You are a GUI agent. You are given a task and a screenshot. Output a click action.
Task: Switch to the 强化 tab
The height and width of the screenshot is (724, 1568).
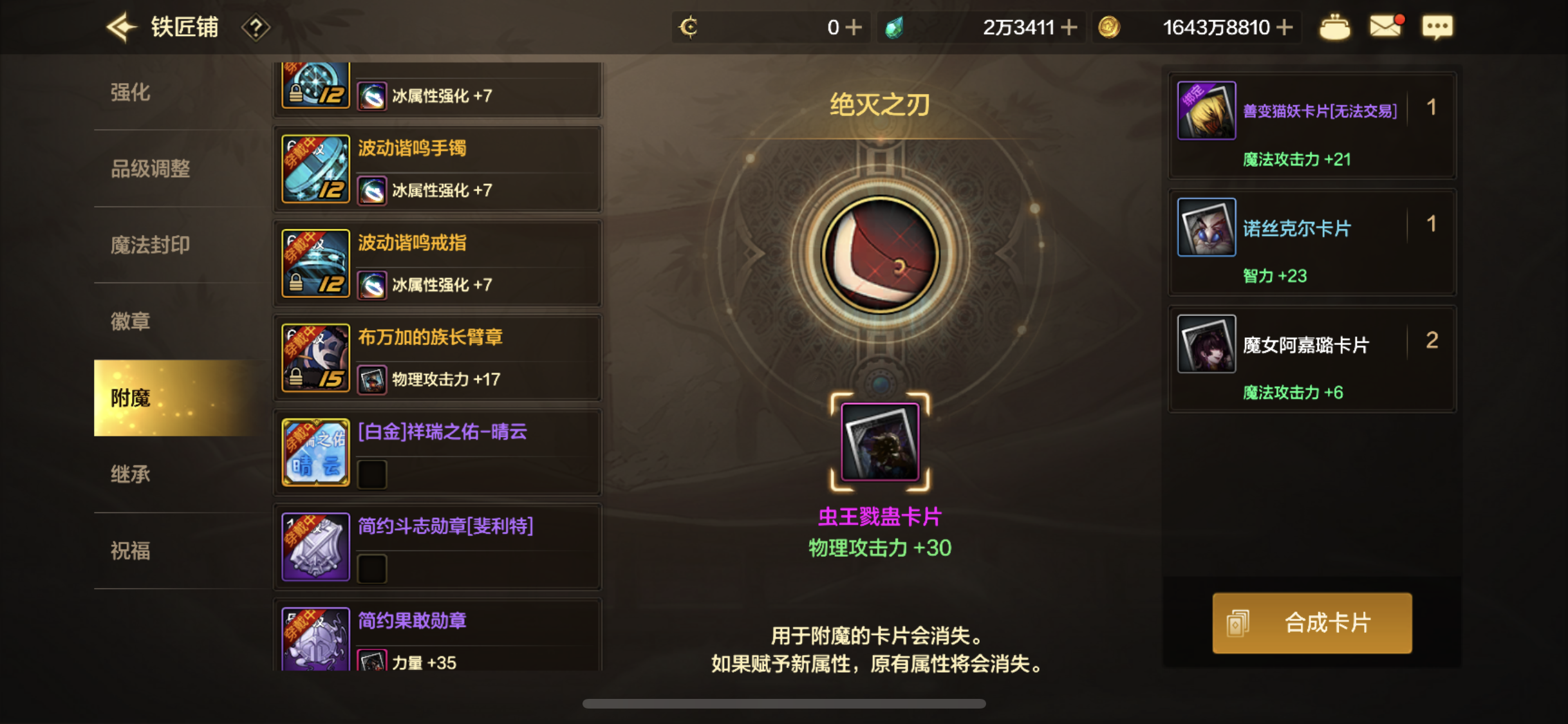131,93
